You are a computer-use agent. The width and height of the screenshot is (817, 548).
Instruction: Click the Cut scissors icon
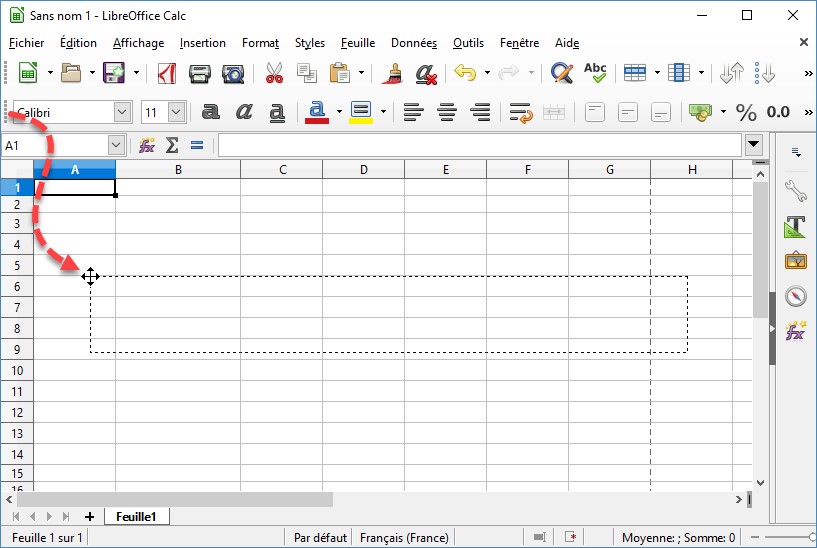[x=274, y=73]
